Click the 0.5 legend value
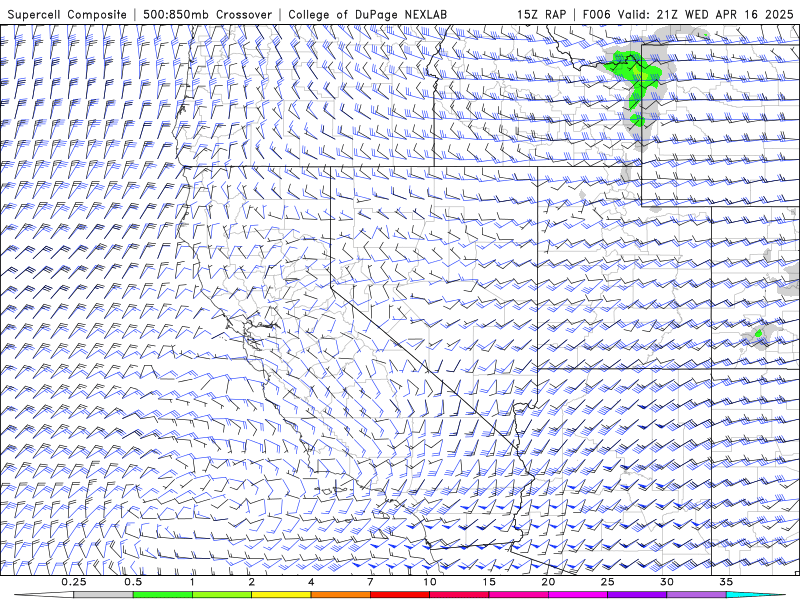 coord(133,582)
